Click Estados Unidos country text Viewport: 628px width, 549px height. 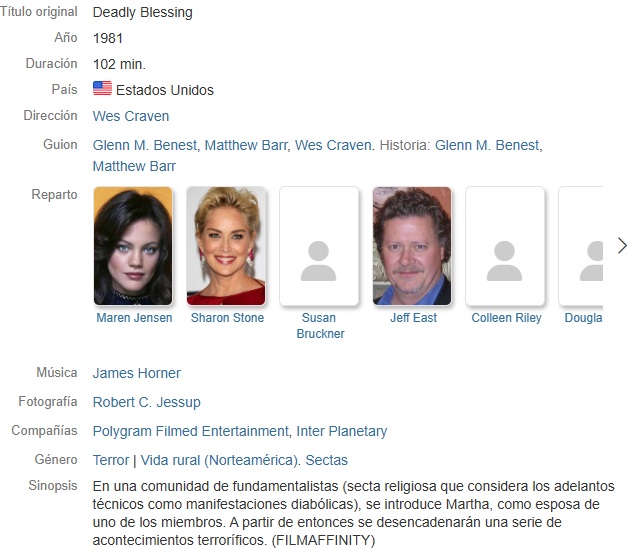tap(165, 90)
